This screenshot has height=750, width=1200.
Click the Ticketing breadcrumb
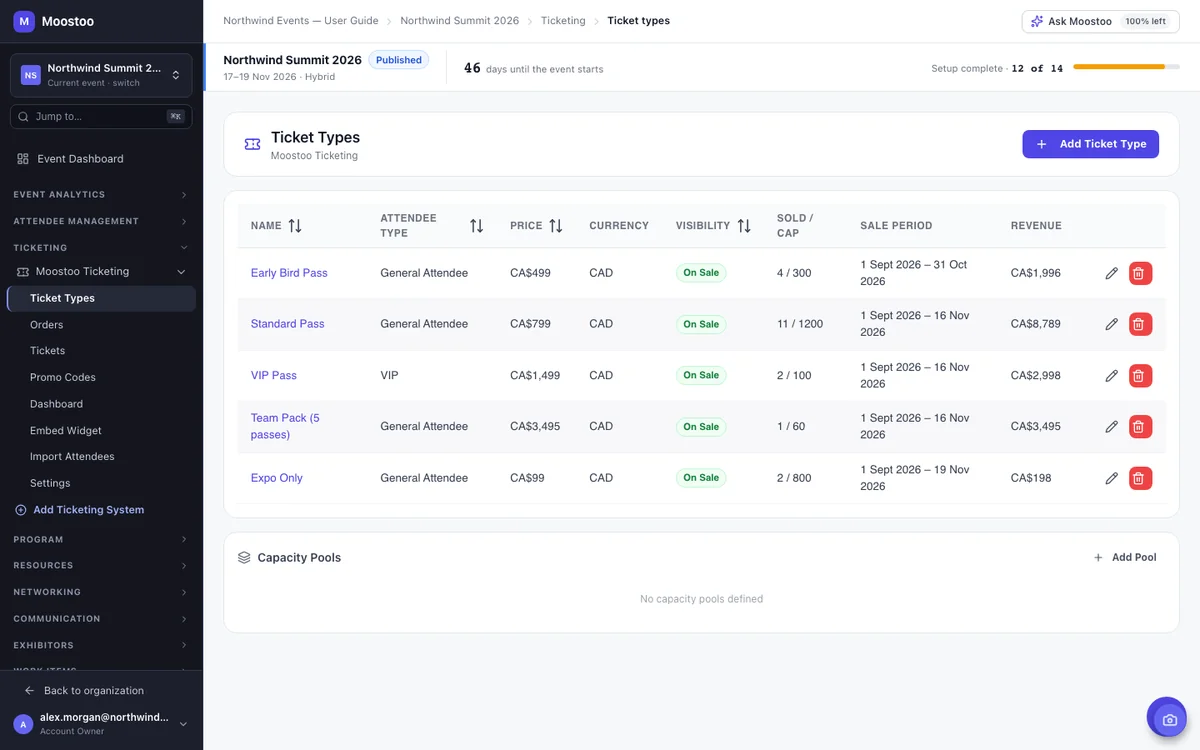click(563, 21)
